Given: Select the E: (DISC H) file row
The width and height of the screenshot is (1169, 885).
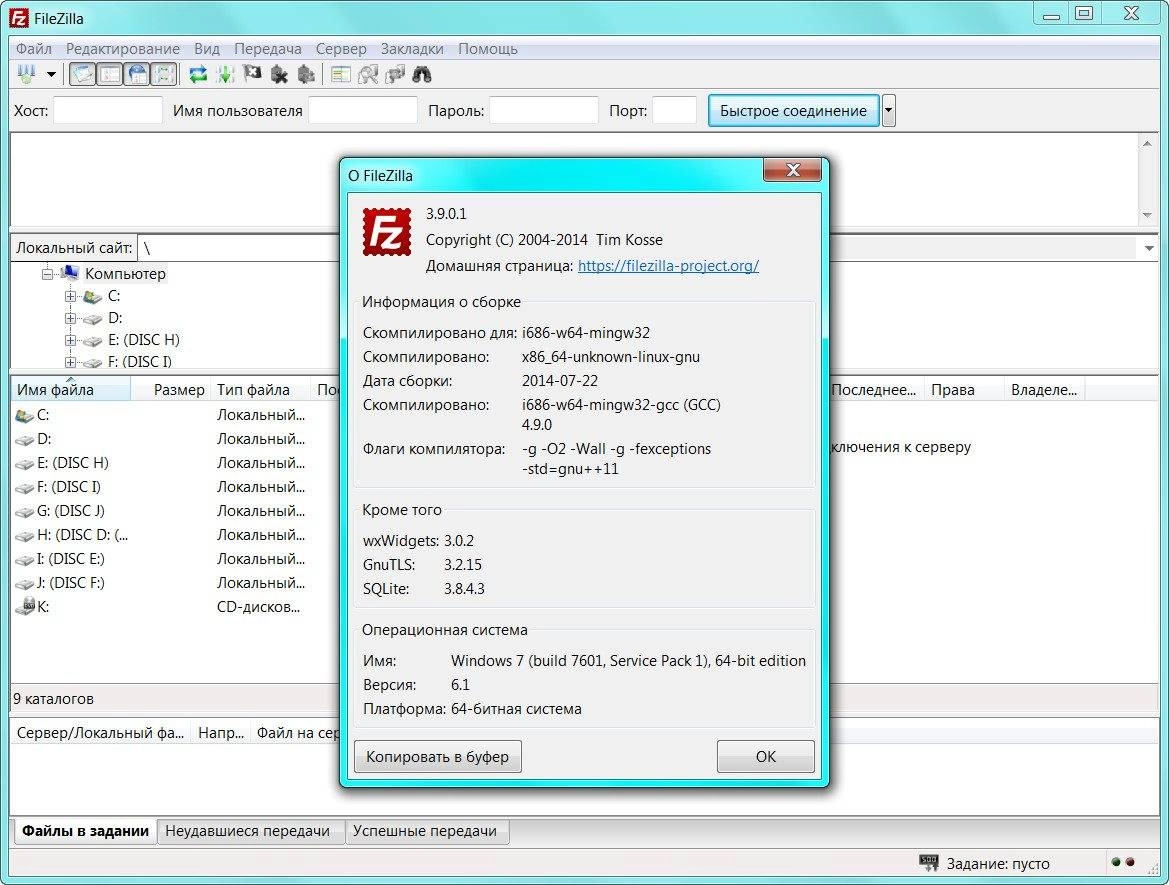Looking at the screenshot, I should pyautogui.click(x=175, y=463).
